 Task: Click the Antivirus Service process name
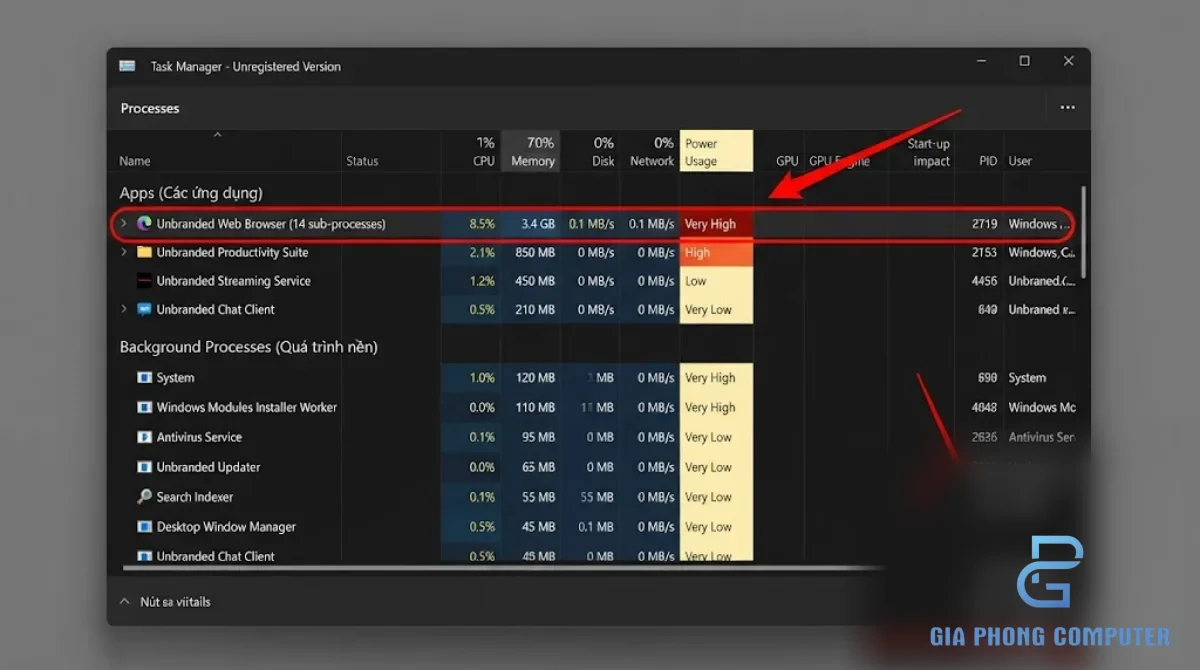click(199, 437)
